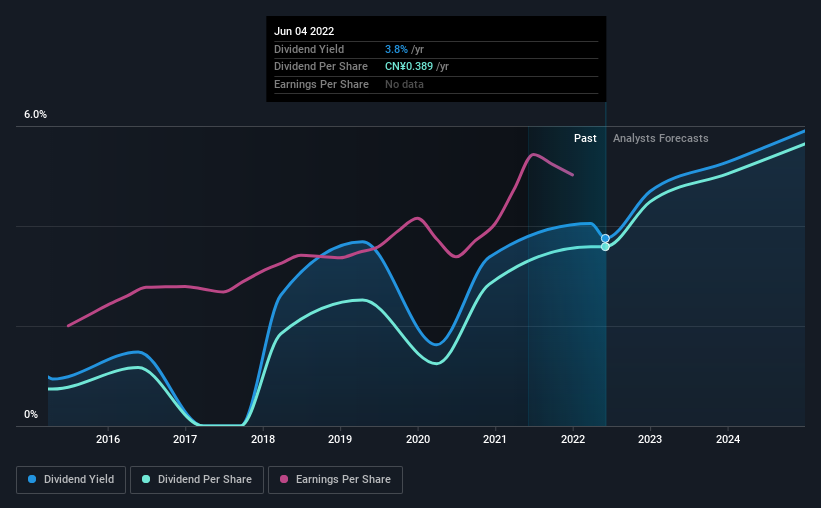Click the Dividend Yield row label in tooltip

click(309, 49)
